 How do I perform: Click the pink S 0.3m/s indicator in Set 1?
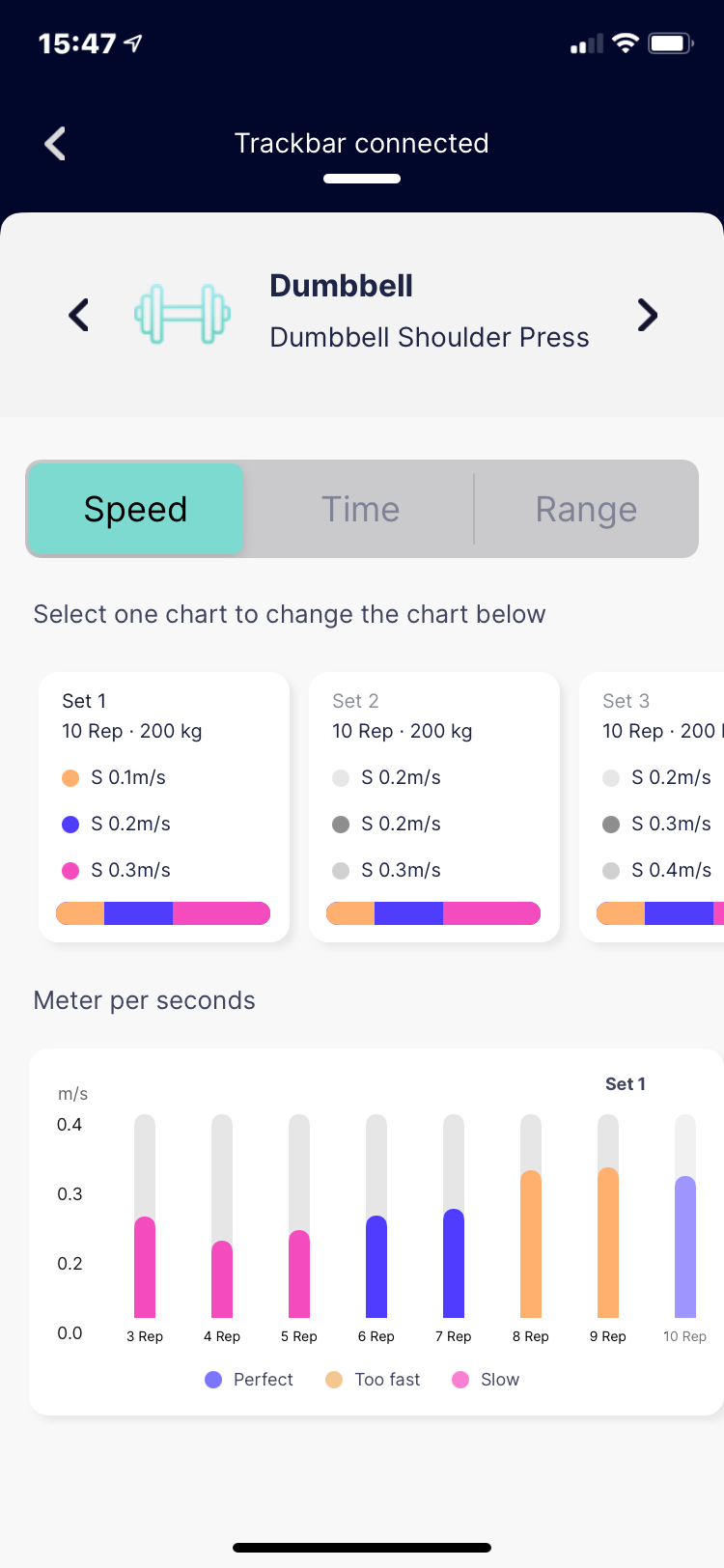click(69, 870)
